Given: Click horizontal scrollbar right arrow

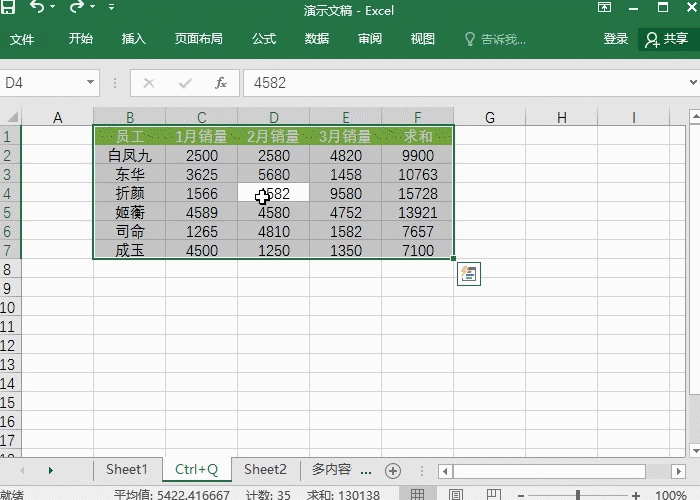Looking at the screenshot, I should 679,471.
